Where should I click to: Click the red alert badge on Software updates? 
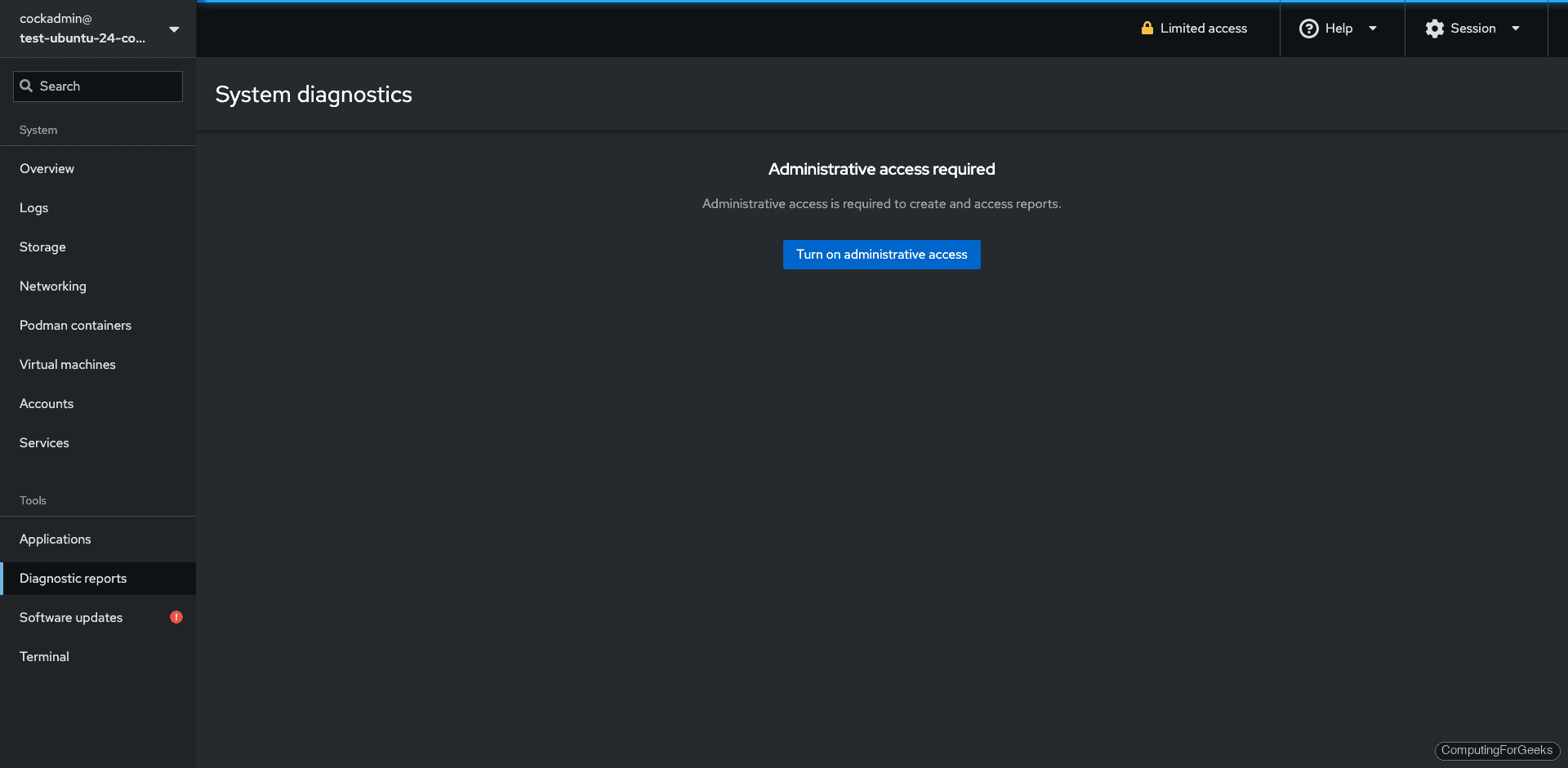[176, 617]
